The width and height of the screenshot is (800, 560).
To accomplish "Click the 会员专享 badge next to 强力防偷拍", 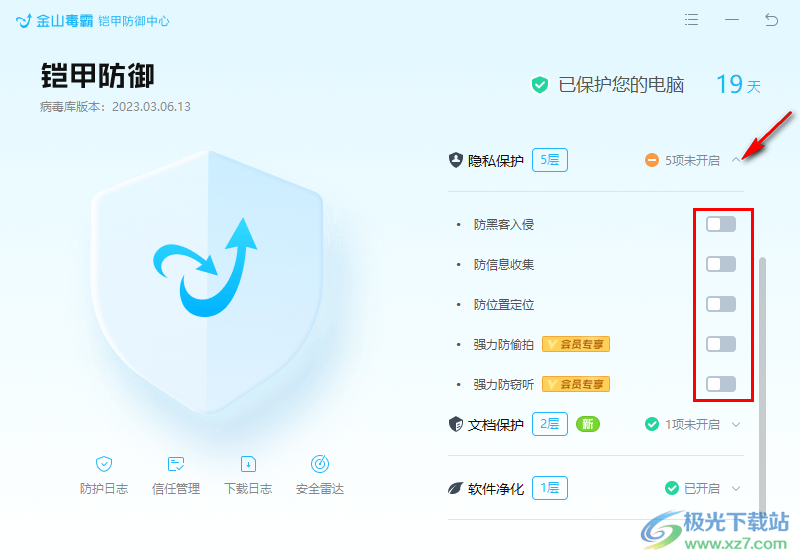I will click(576, 344).
